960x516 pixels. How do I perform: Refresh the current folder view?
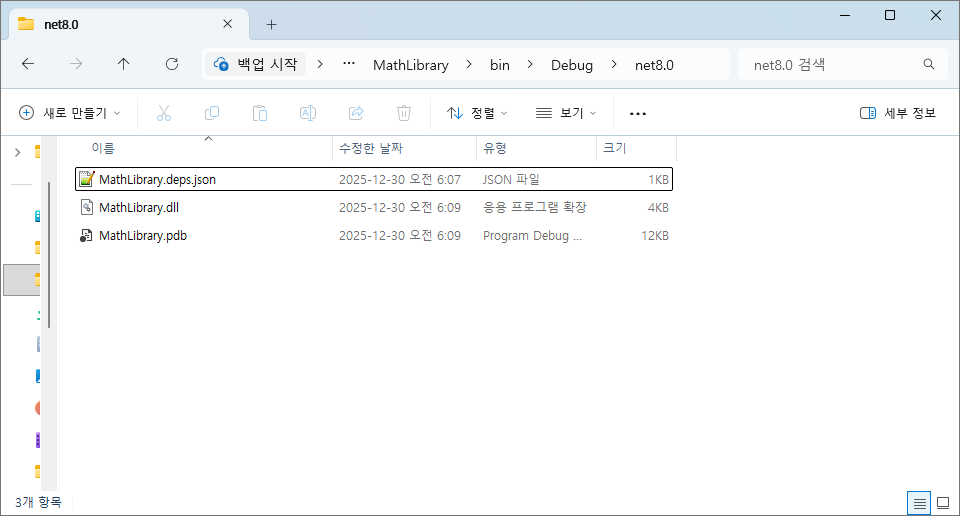click(171, 64)
